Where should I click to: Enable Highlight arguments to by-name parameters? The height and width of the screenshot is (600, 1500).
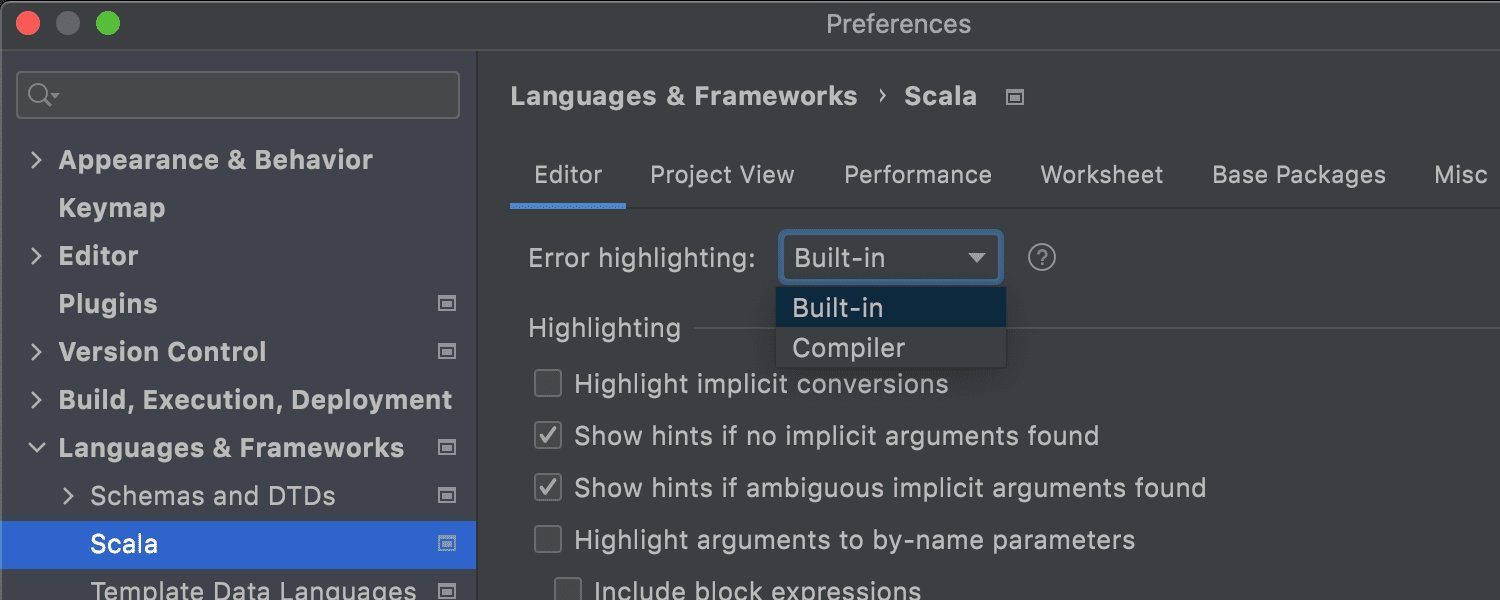(x=548, y=539)
